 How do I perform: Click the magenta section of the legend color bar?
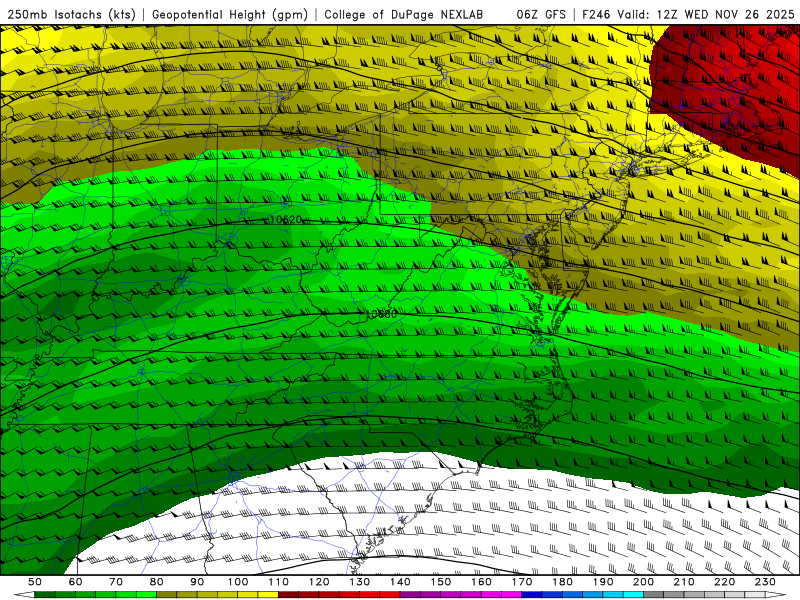click(x=461, y=595)
